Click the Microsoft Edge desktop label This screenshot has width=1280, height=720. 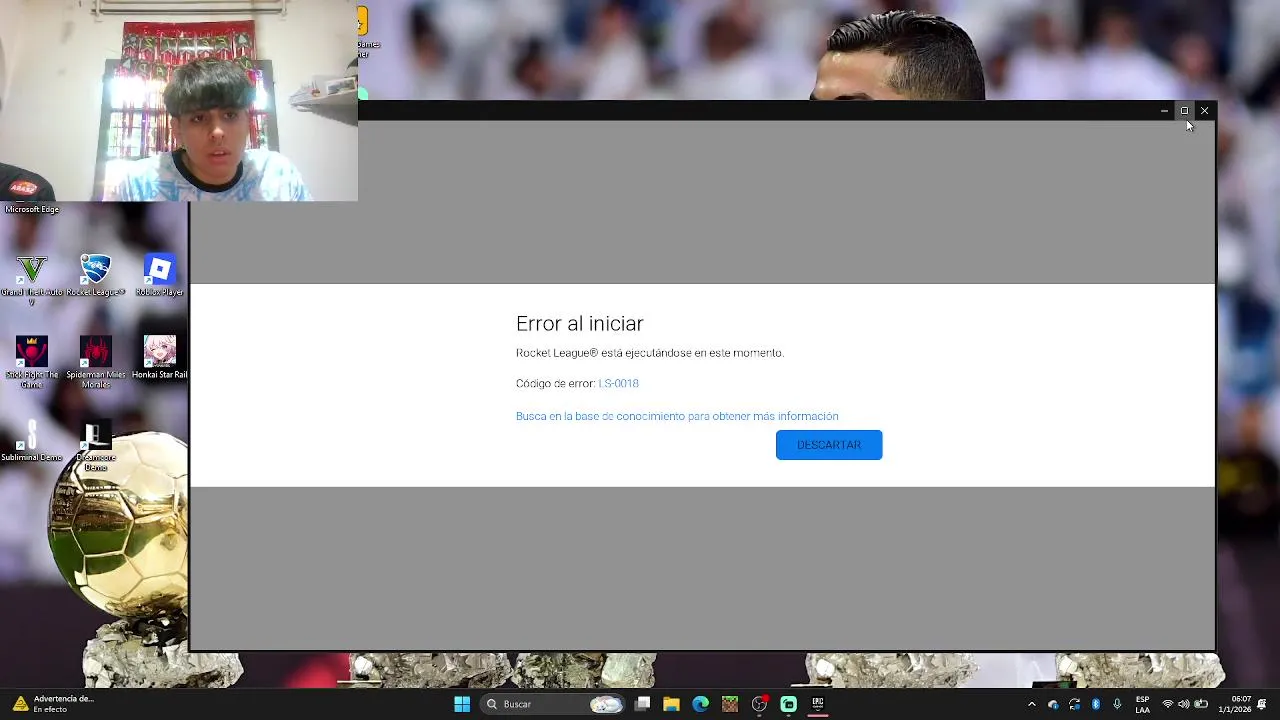[32, 209]
